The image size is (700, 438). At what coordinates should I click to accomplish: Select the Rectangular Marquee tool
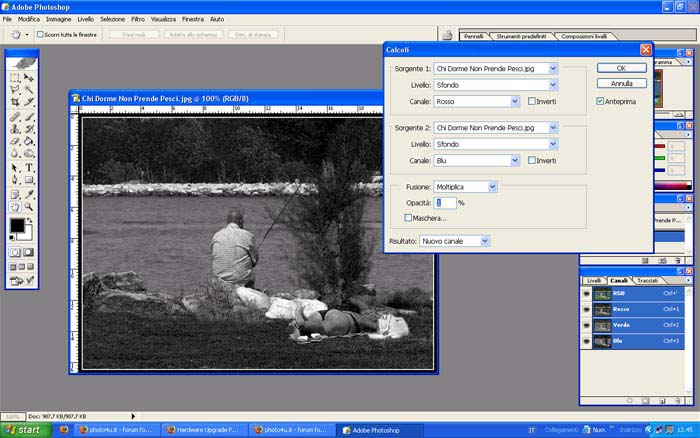pyautogui.click(x=15, y=77)
